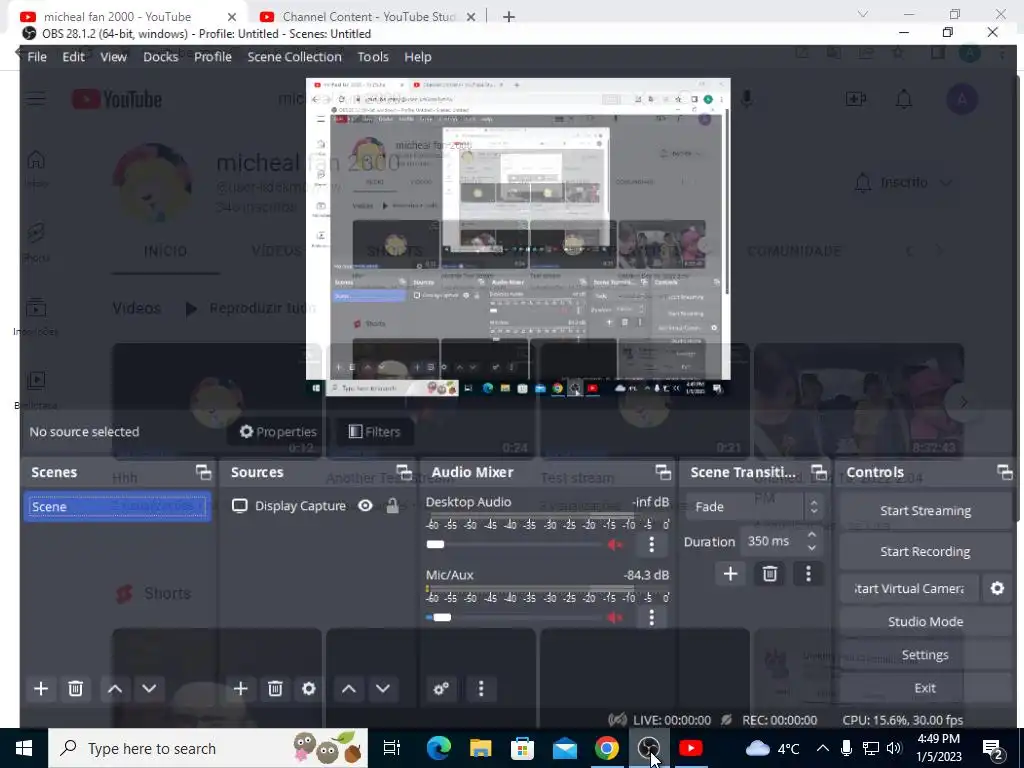Move scene down in Scenes dock
The image size is (1024, 768).
click(149, 688)
